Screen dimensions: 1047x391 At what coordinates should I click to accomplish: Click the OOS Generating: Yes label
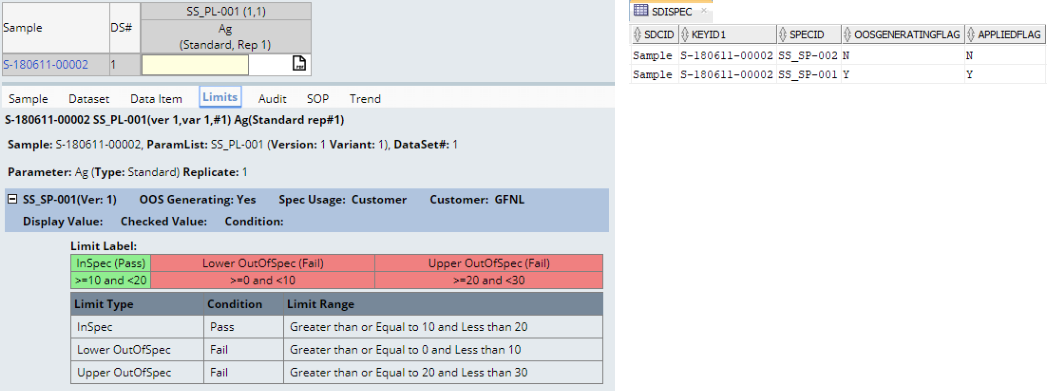tap(198, 200)
